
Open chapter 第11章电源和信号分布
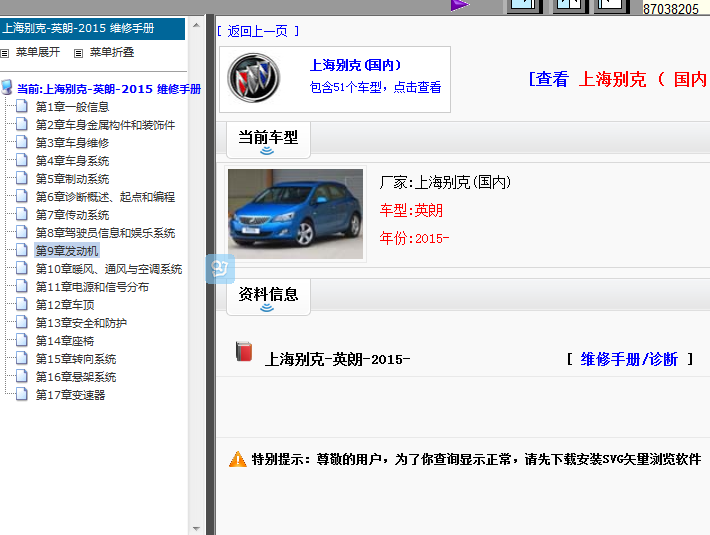pyautogui.click(x=92, y=287)
